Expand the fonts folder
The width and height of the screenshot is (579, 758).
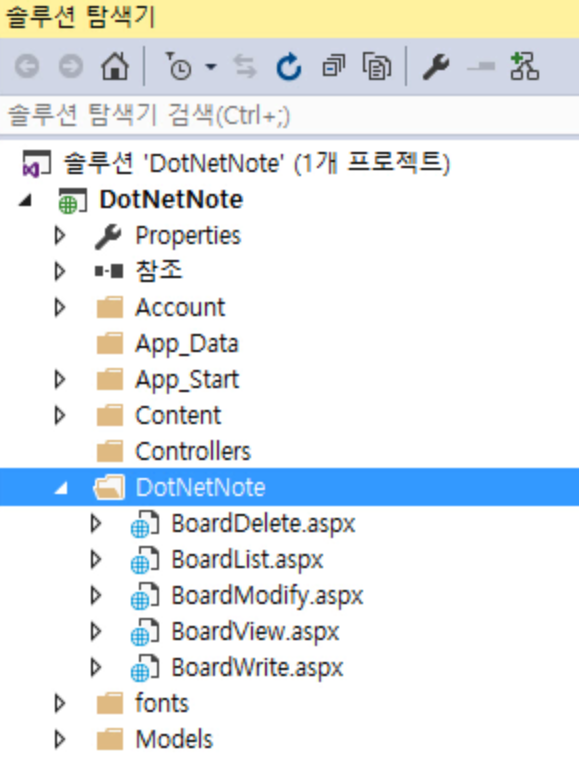coord(60,704)
